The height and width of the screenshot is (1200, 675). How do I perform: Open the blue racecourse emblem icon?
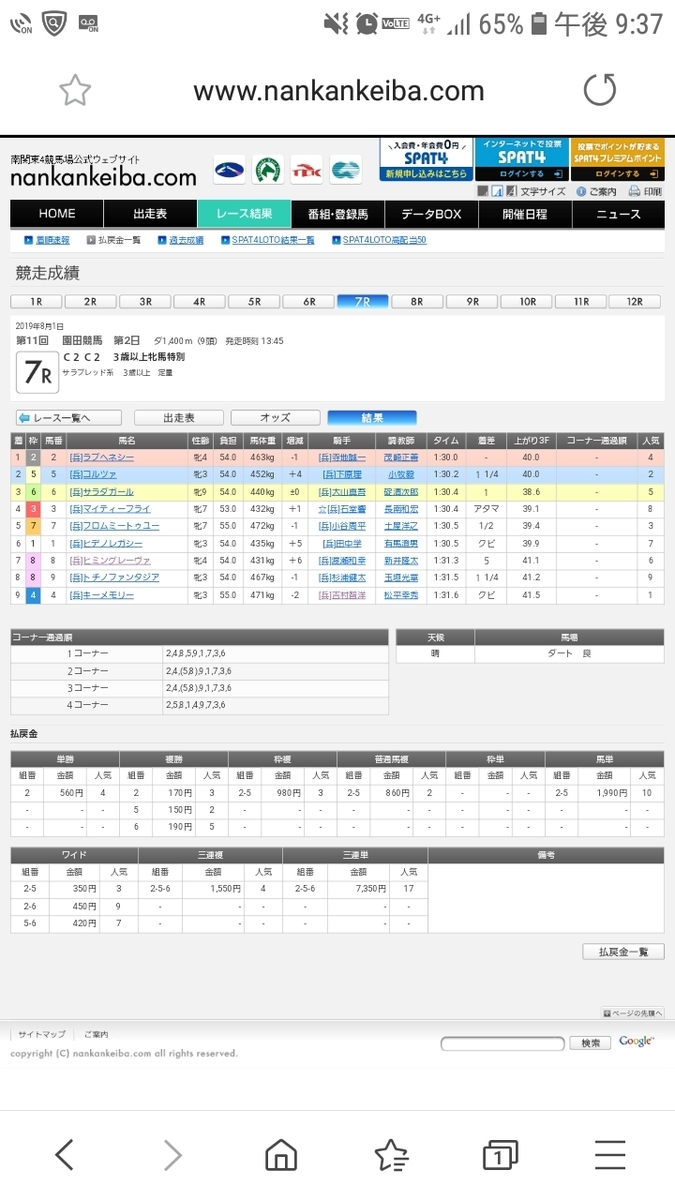(229, 170)
